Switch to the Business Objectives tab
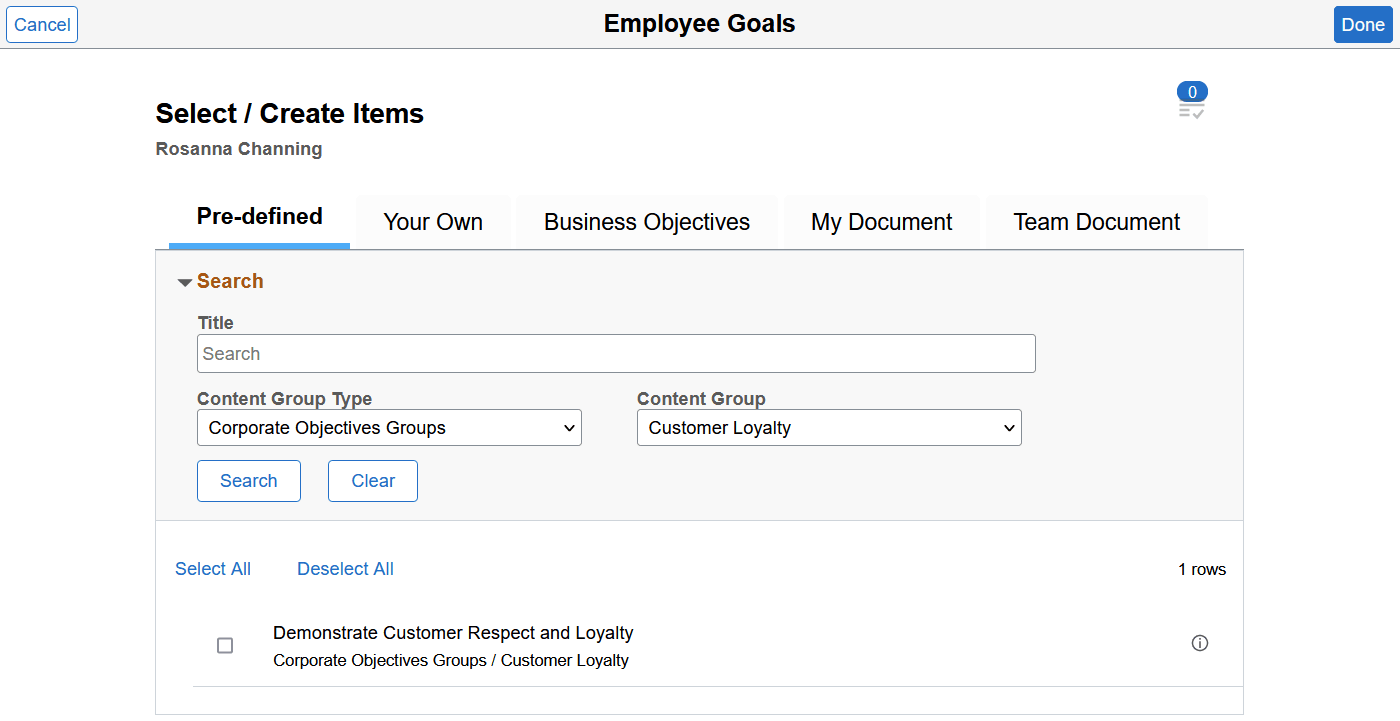 pyautogui.click(x=647, y=222)
